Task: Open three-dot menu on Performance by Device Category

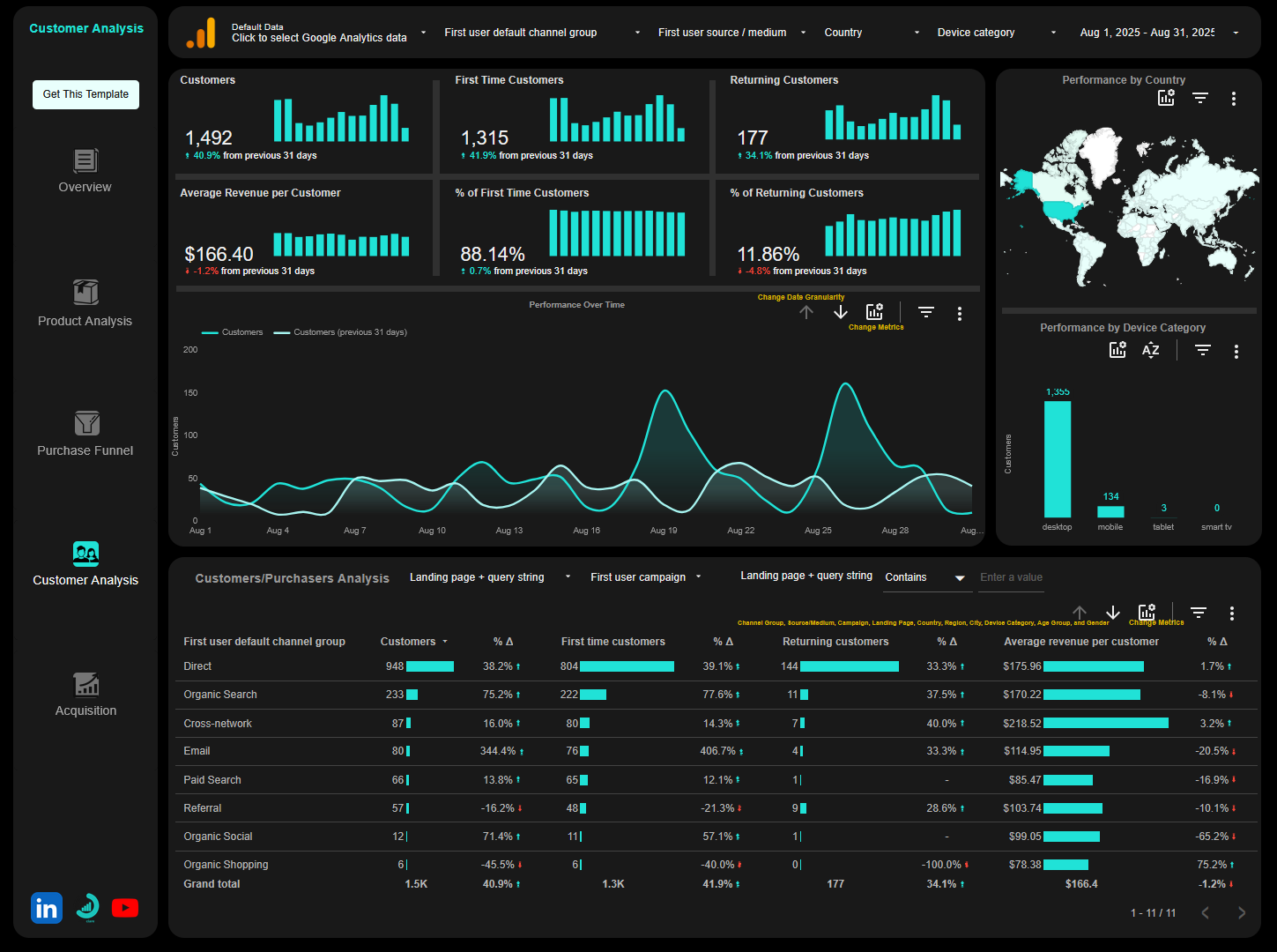Action: click(1237, 350)
